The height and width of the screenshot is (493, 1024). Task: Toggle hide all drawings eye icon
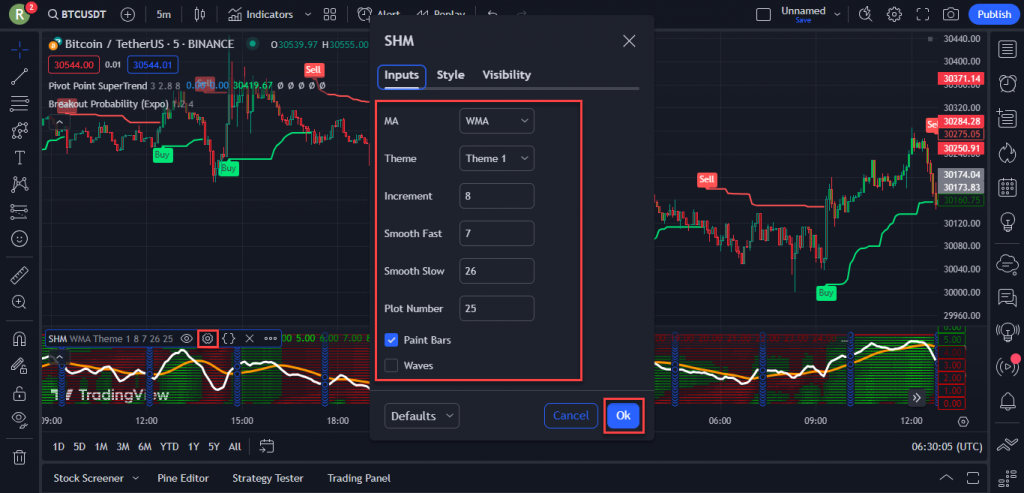tap(20, 420)
